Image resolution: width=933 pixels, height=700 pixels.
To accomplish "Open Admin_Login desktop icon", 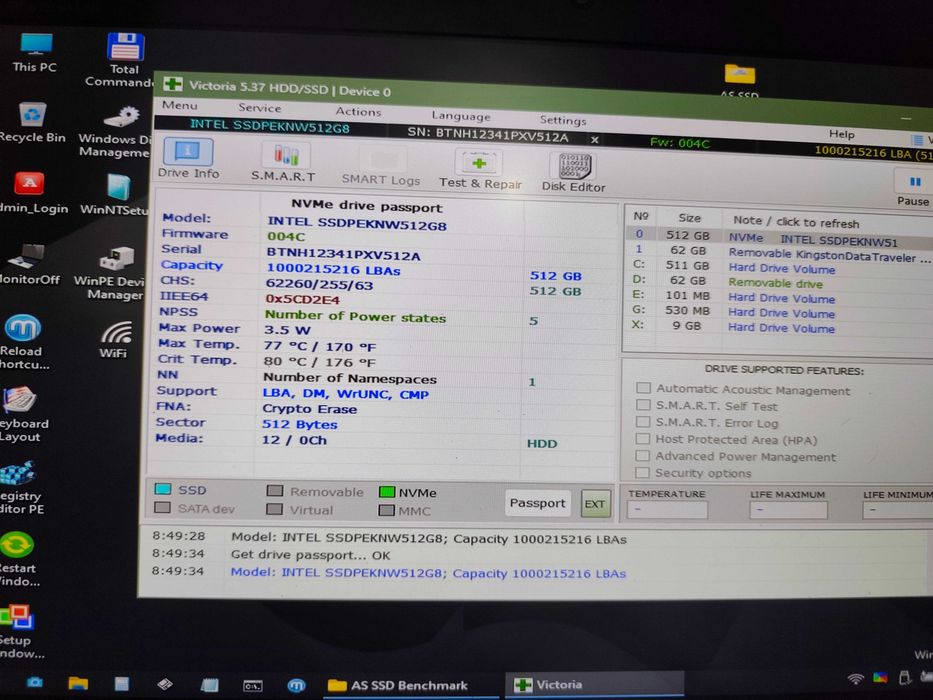I will coord(29,183).
